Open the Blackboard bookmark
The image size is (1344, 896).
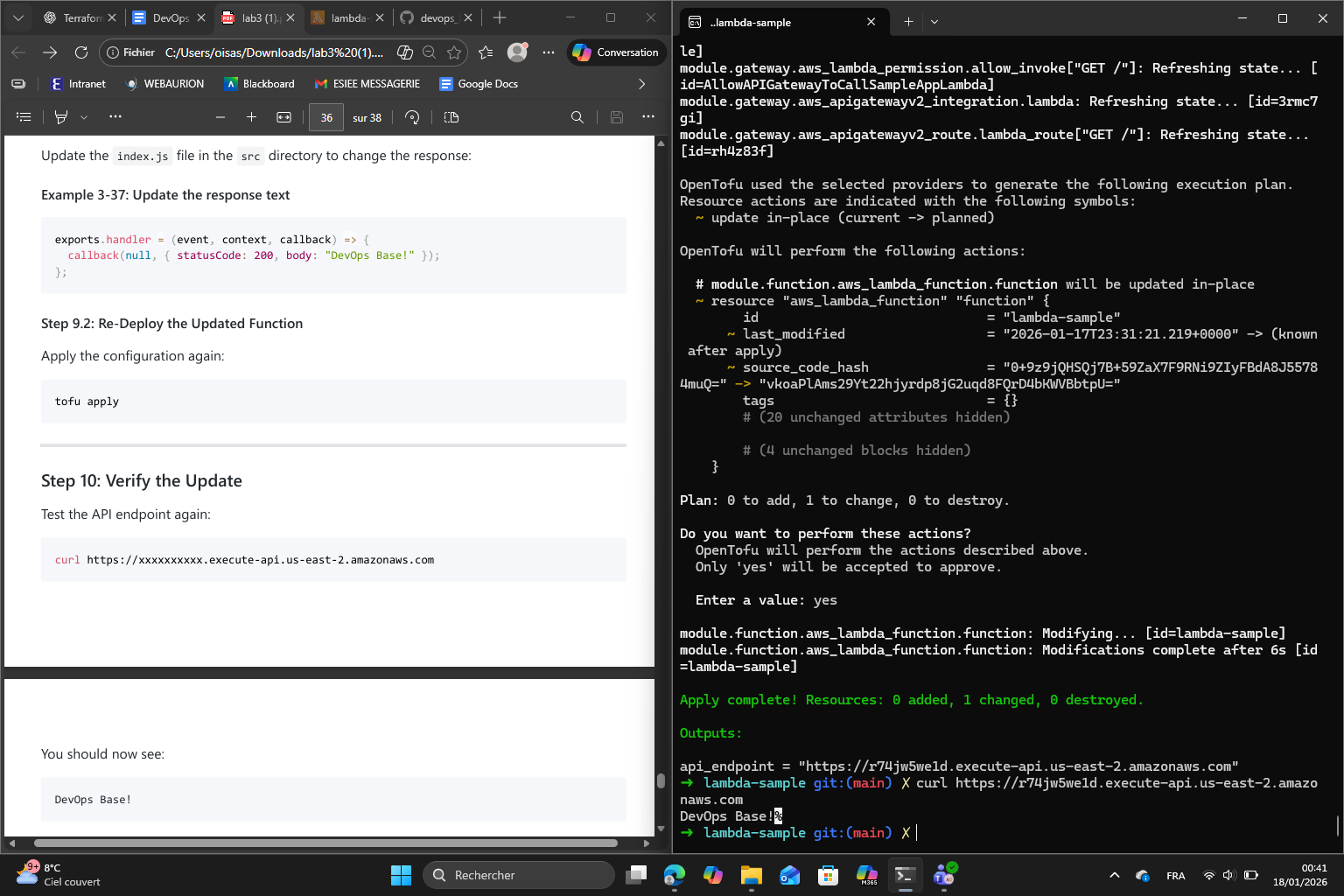[259, 84]
